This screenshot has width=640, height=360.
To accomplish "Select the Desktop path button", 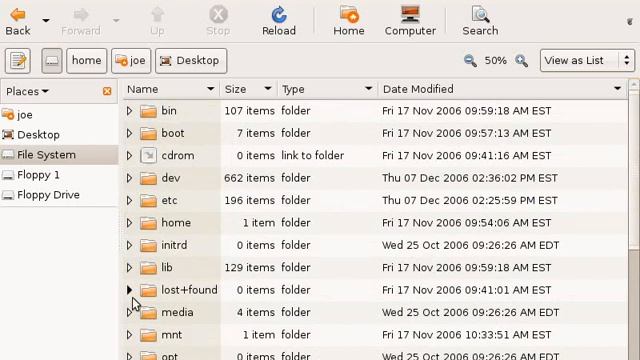I will pos(191,61).
